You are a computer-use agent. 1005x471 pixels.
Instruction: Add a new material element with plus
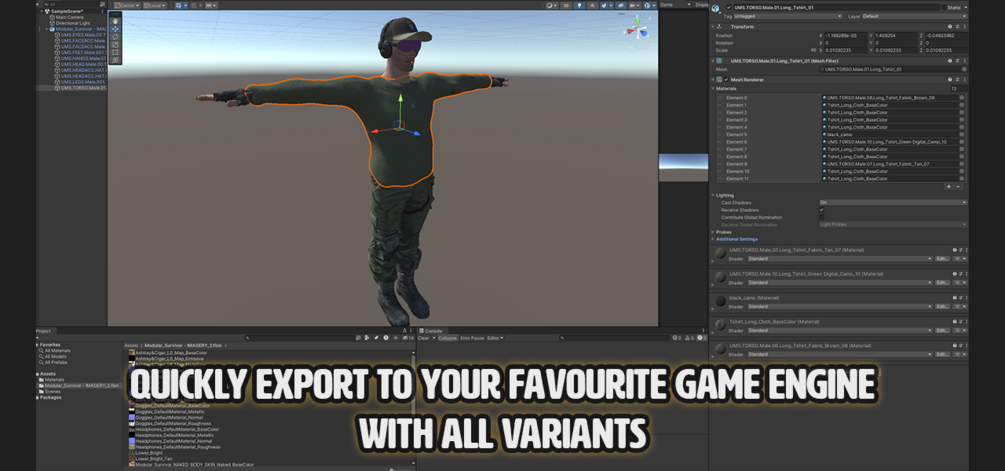(x=949, y=186)
